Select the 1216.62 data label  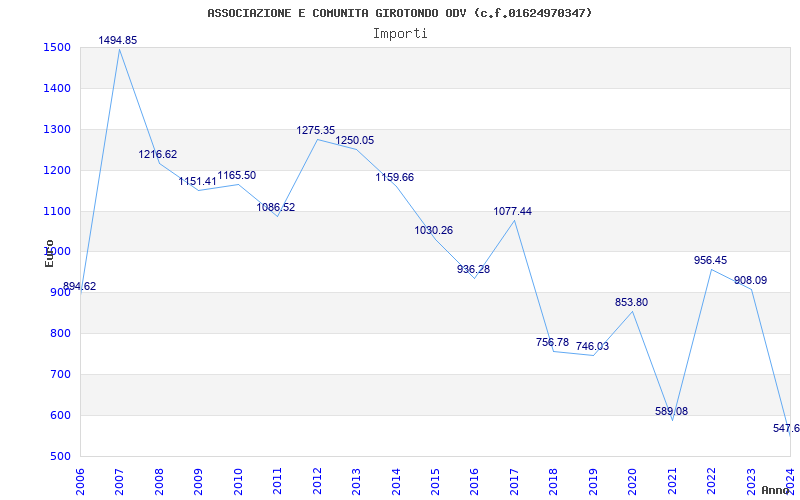click(158, 154)
